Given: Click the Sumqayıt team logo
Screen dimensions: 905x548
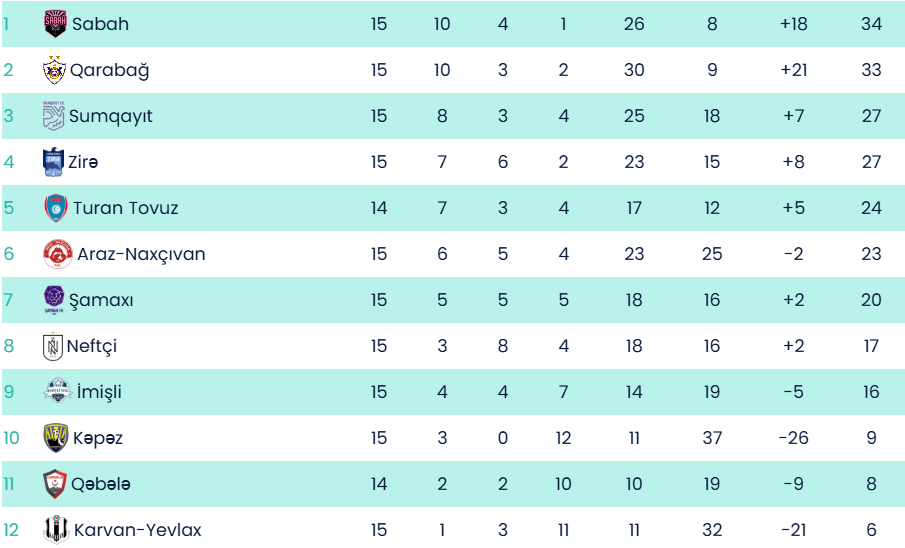Looking at the screenshot, I should tap(53, 116).
